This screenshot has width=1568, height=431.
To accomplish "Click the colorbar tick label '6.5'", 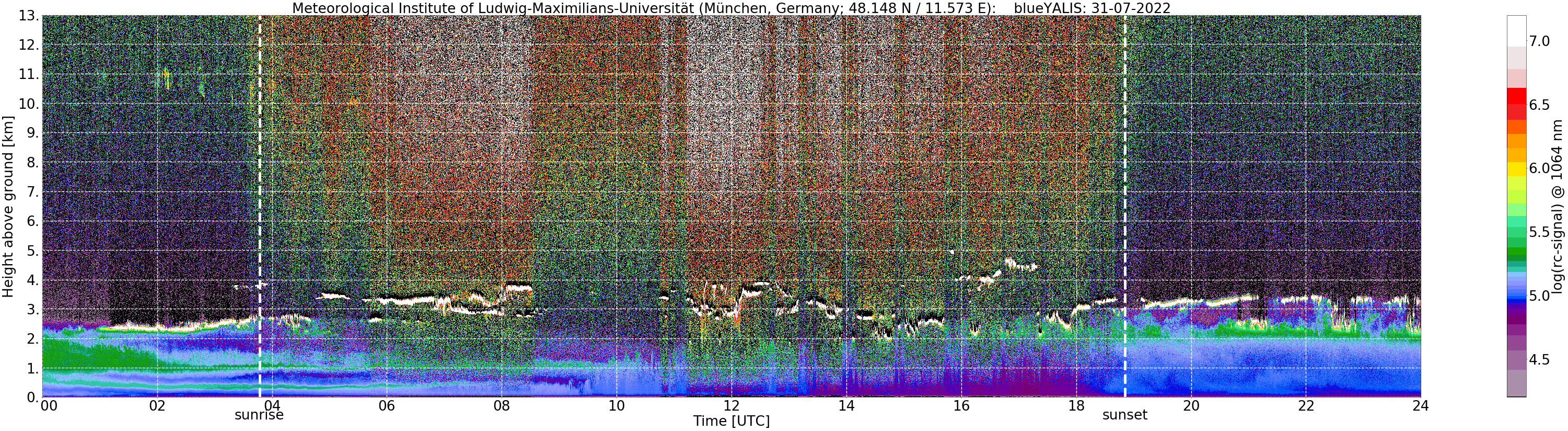I will coord(1539,105).
